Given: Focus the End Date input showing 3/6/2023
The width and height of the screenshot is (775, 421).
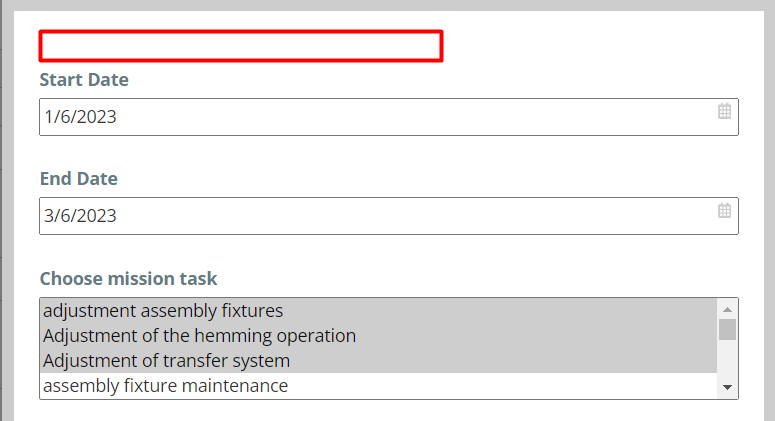Looking at the screenshot, I should [x=389, y=216].
